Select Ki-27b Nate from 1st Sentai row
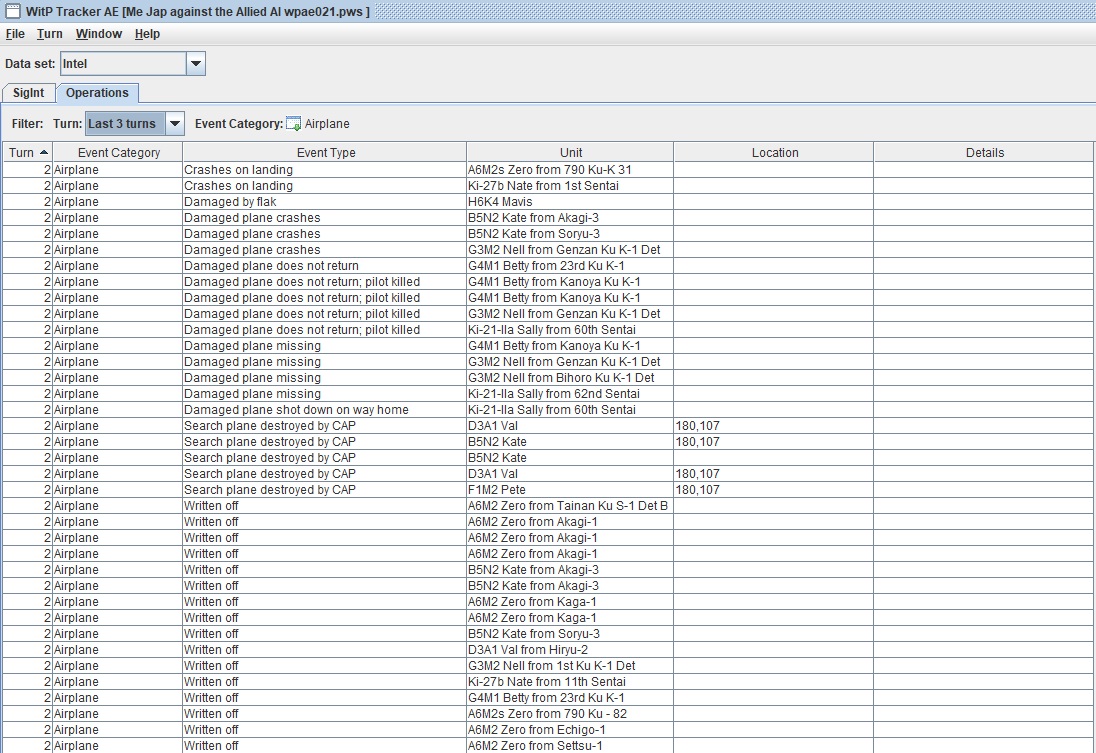The image size is (1096, 753). [x=548, y=186]
